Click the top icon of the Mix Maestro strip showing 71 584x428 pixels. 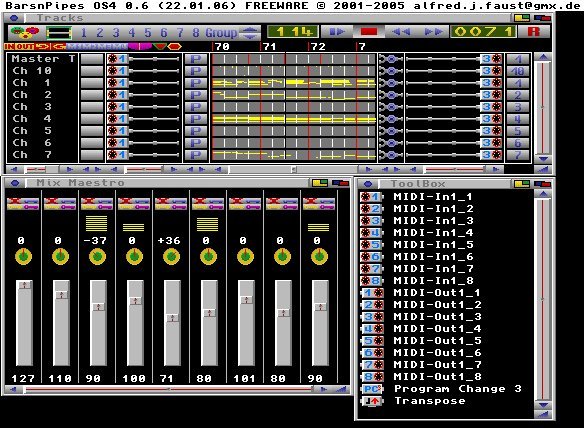click(171, 203)
